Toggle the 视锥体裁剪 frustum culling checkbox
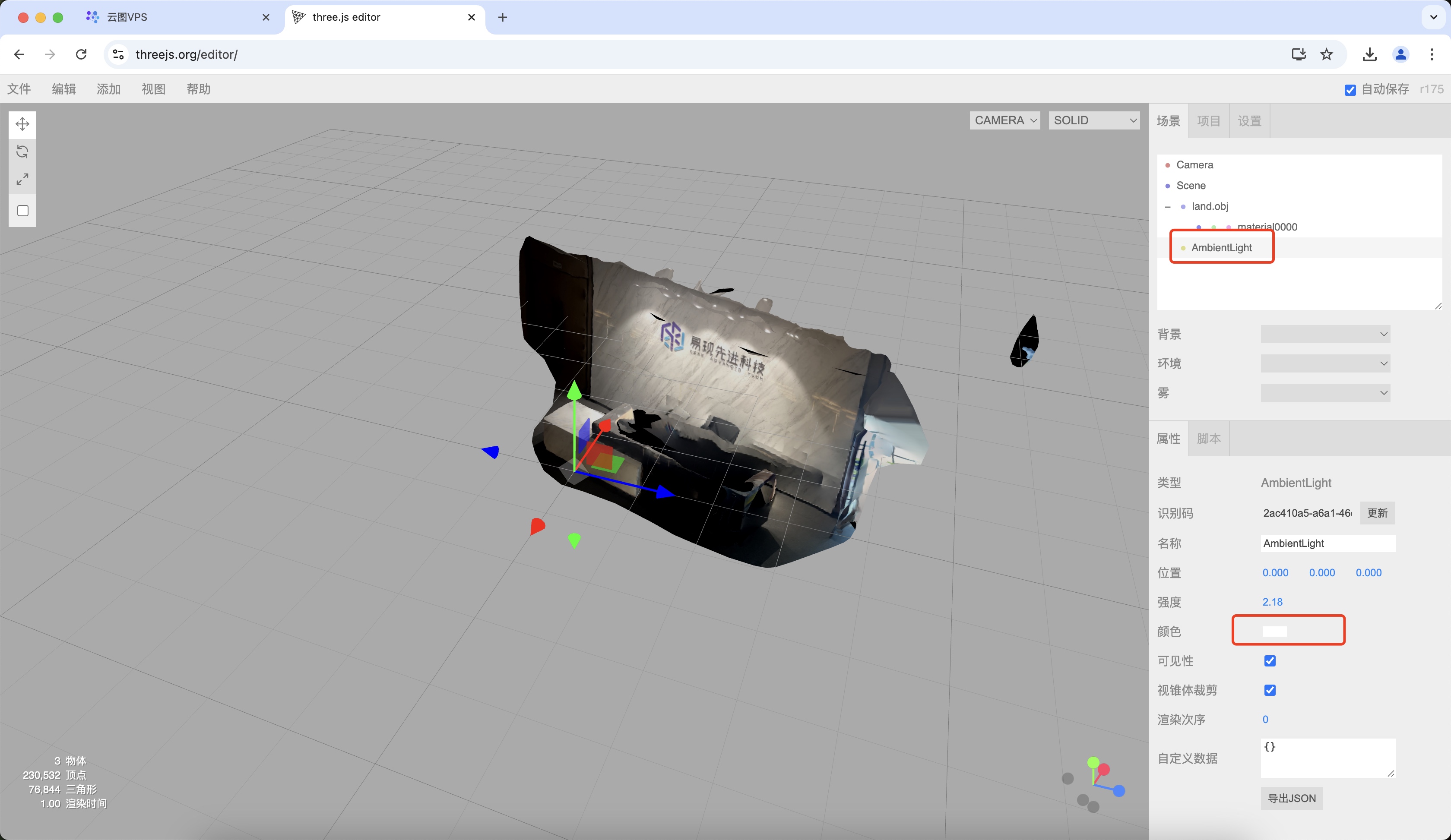Image resolution: width=1451 pixels, height=840 pixels. (1270, 690)
